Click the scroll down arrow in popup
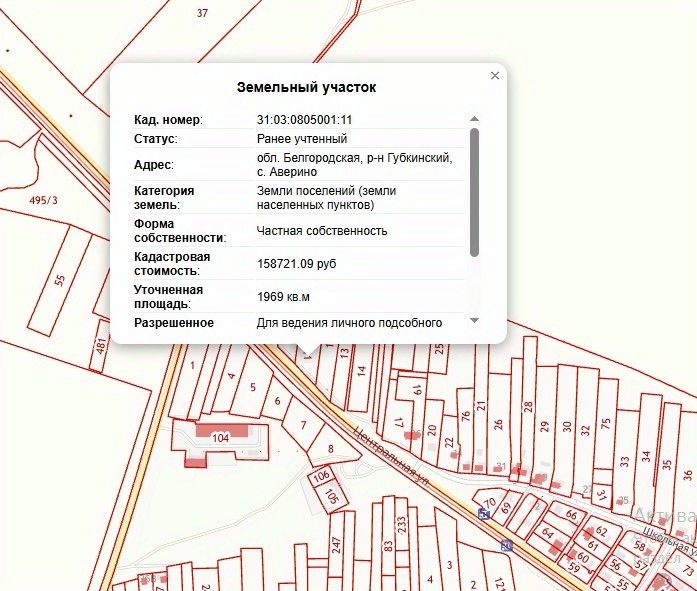This screenshot has width=697, height=591. tap(474, 321)
